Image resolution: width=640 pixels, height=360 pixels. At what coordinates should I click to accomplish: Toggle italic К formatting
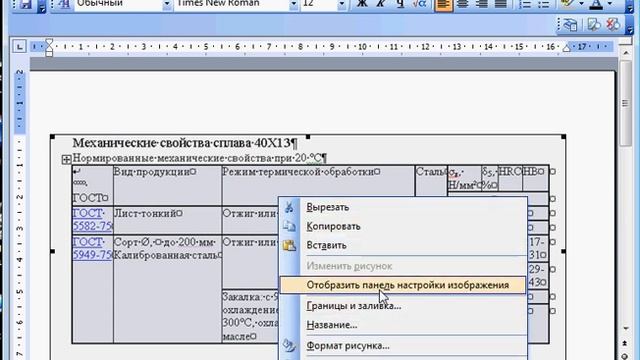(380, 4)
